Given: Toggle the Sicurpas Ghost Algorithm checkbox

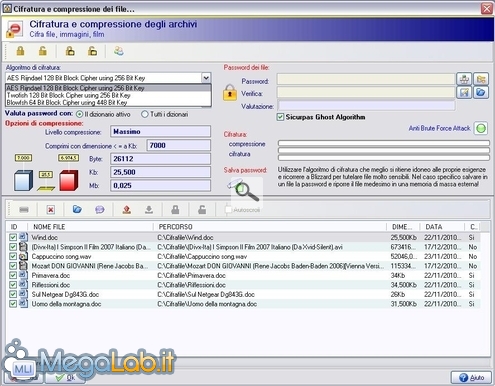Looking at the screenshot, I should click(x=280, y=117).
